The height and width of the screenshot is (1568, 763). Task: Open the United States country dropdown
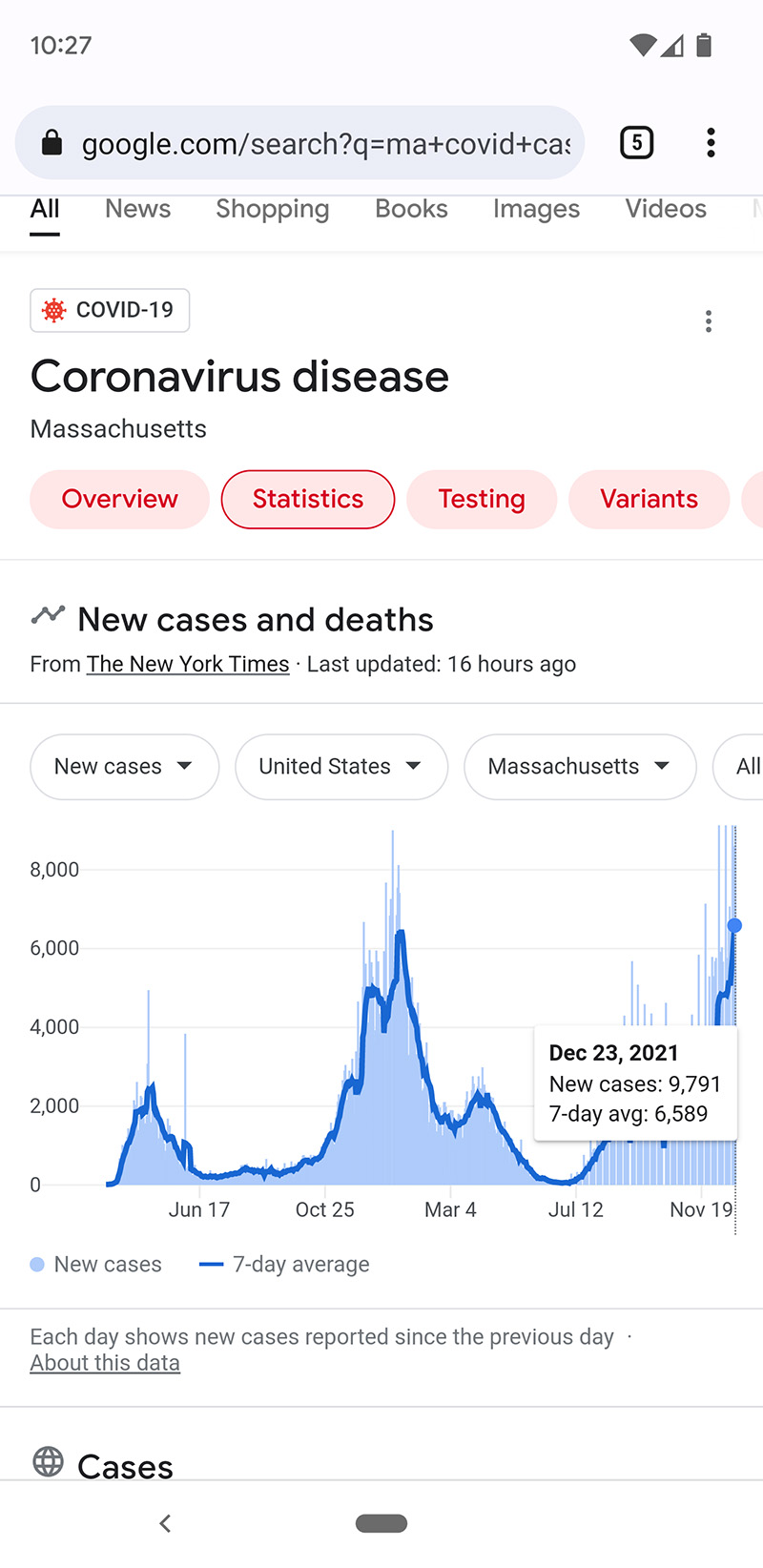(x=340, y=767)
